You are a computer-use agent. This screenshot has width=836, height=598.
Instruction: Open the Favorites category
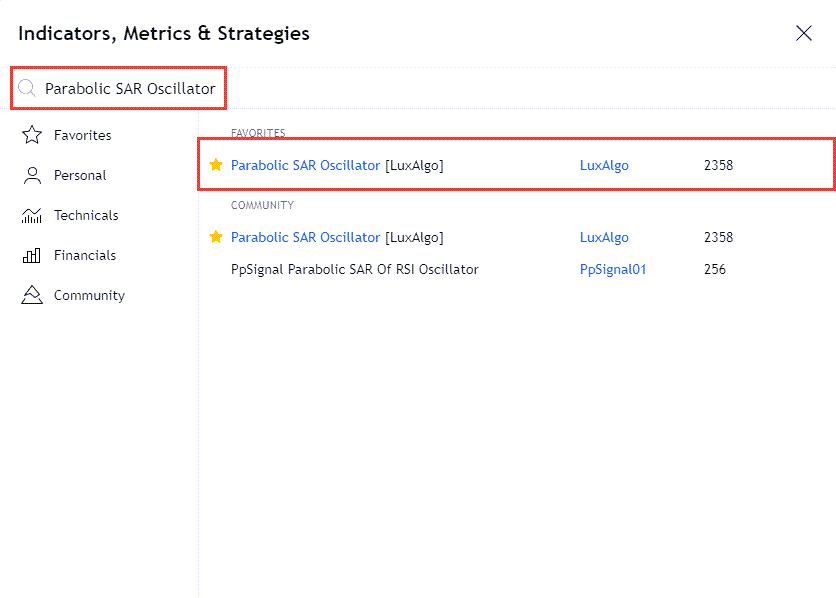[x=82, y=135]
